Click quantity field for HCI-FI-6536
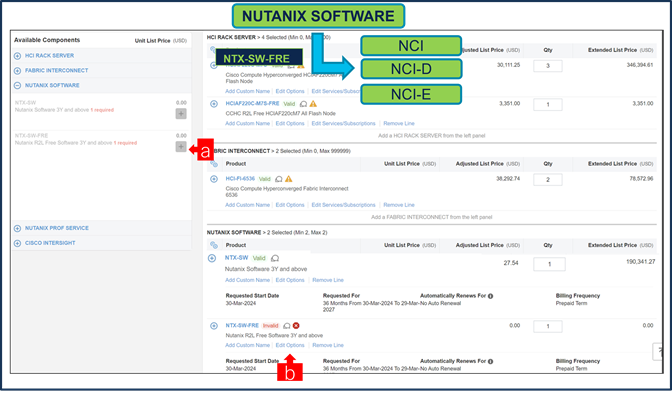Viewport: 672px width, 395px height. coord(548,180)
